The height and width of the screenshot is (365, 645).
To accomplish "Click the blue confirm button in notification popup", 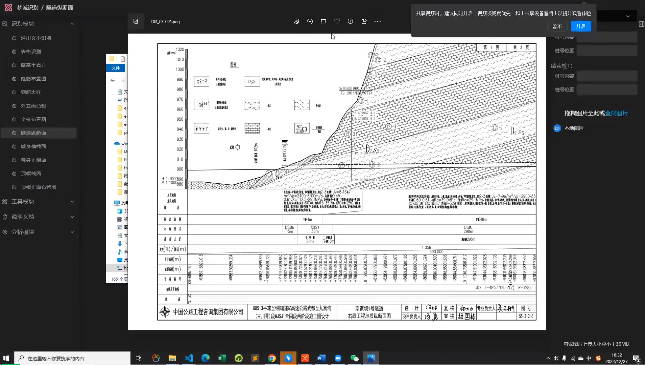I will tap(581, 26).
